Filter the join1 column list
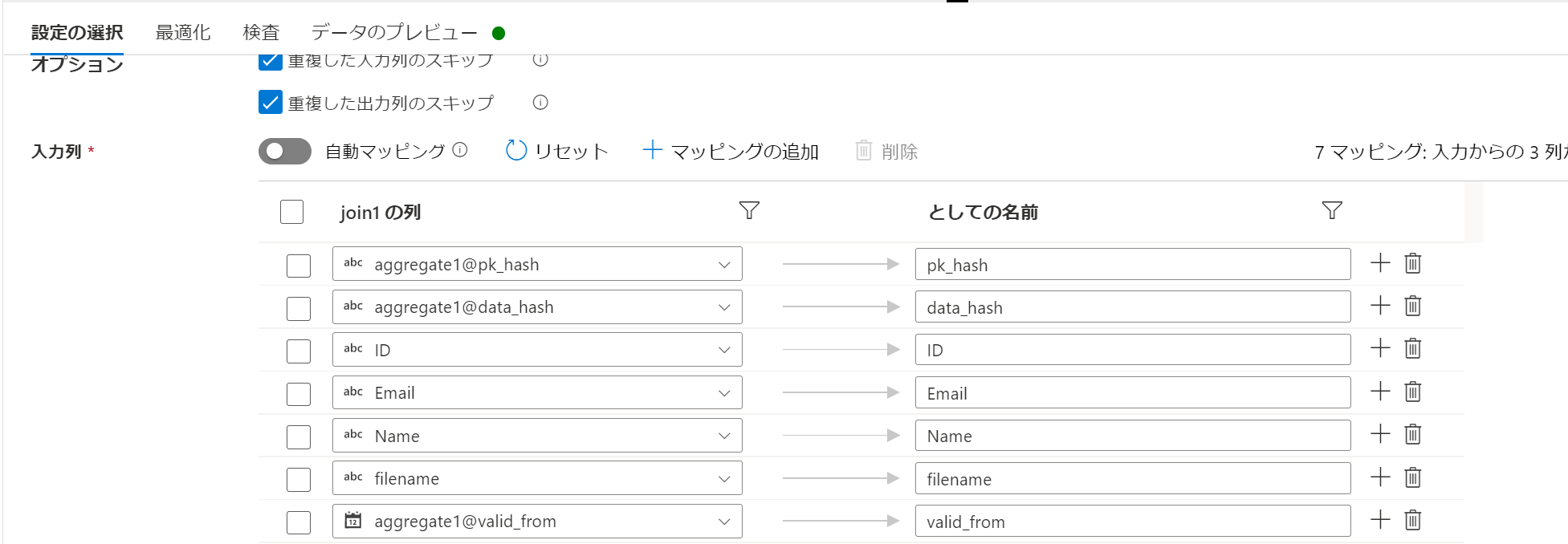This screenshot has width=1568, height=544. (x=749, y=210)
